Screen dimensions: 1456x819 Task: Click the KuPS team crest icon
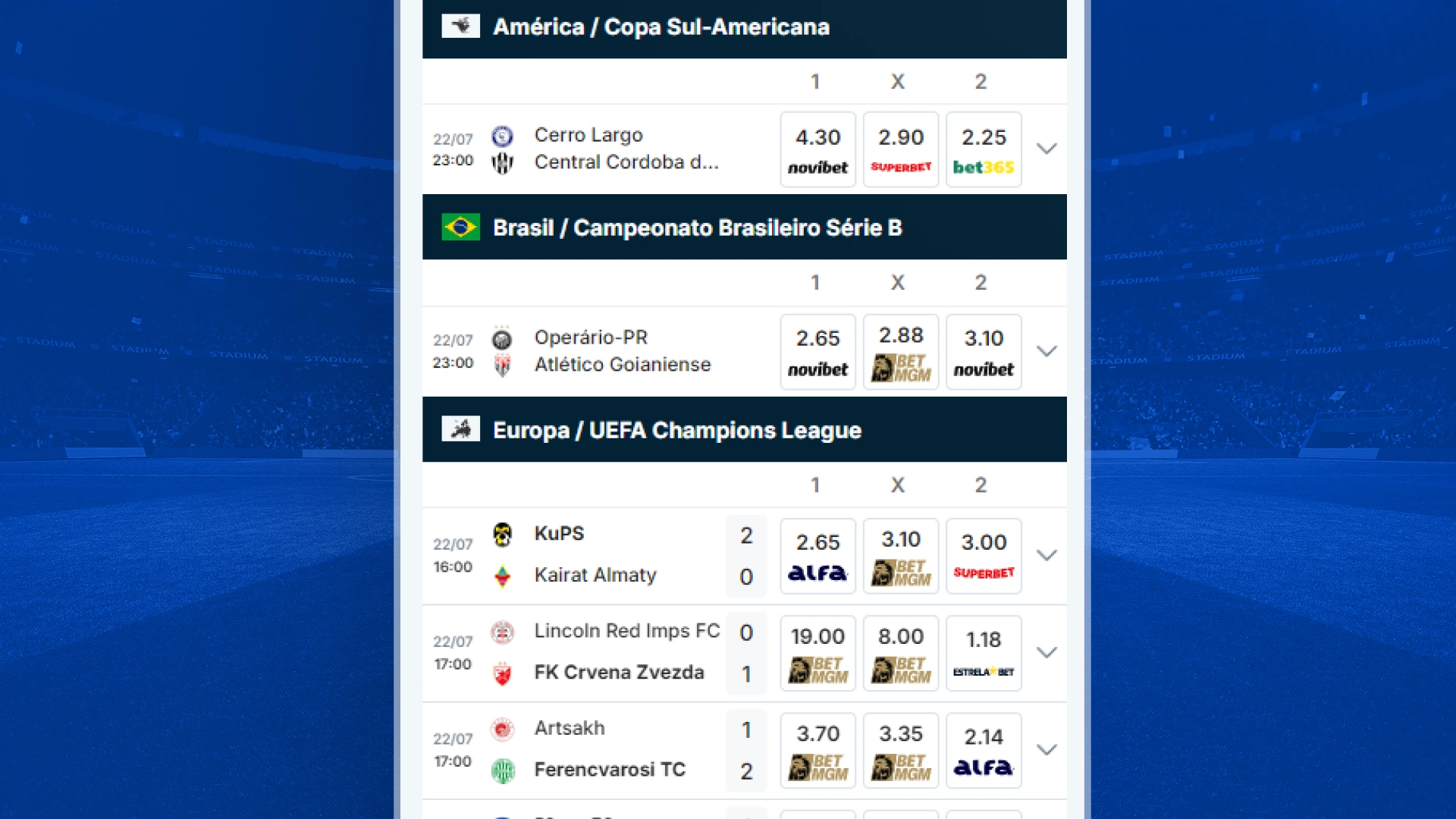tap(502, 534)
